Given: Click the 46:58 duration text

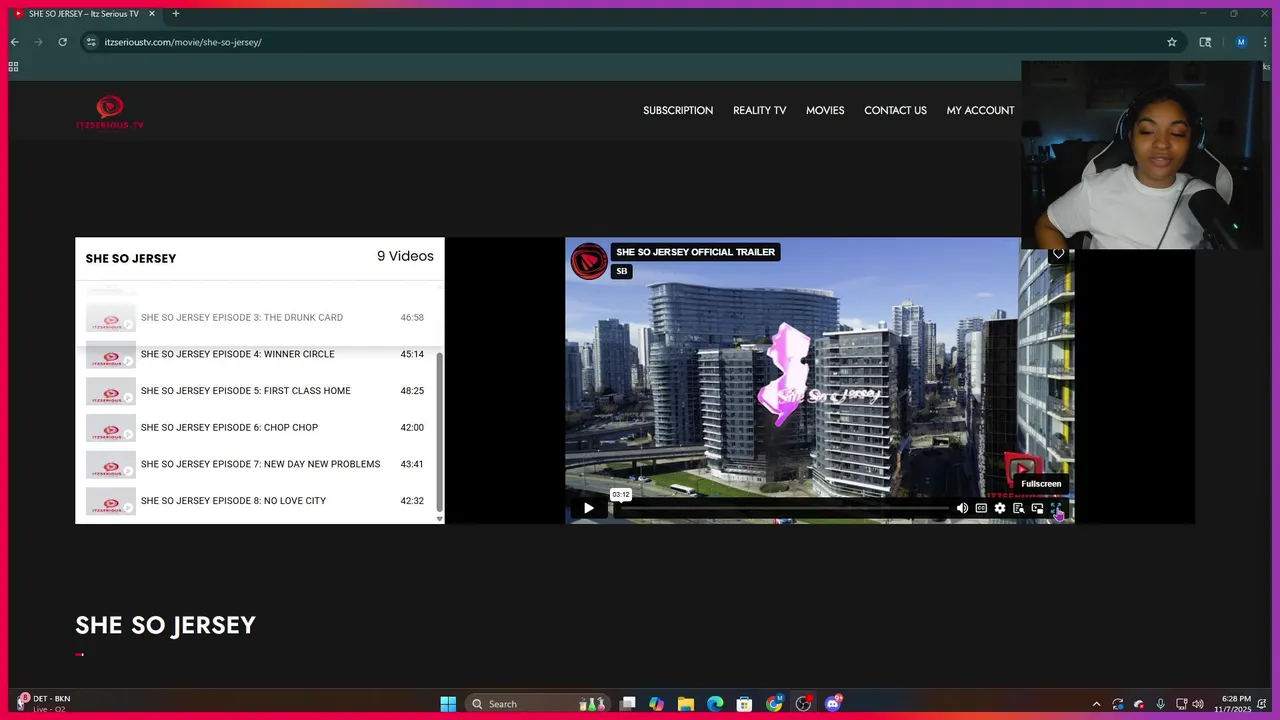Looking at the screenshot, I should [x=412, y=317].
